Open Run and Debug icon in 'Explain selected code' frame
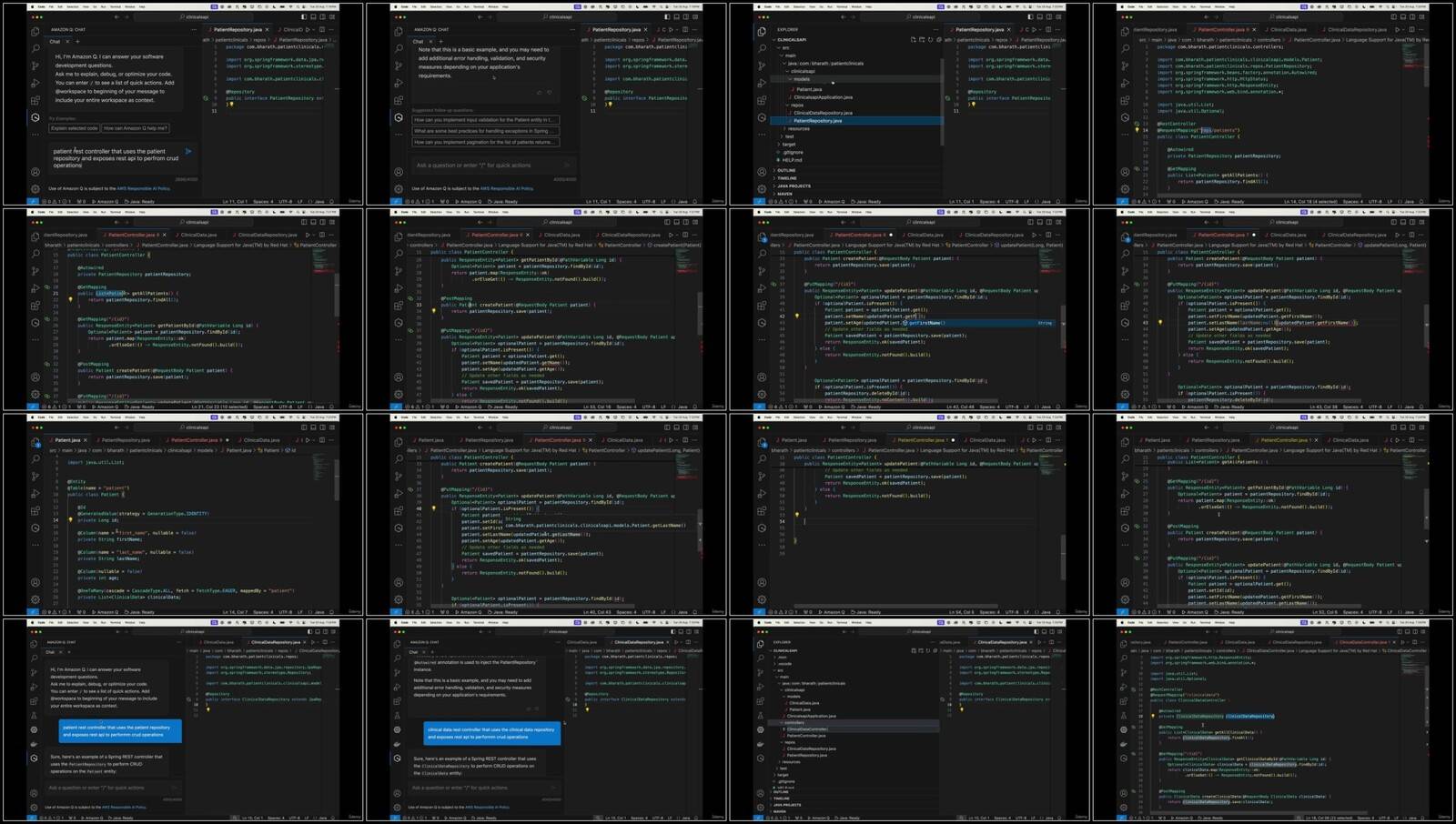 pos(35,83)
